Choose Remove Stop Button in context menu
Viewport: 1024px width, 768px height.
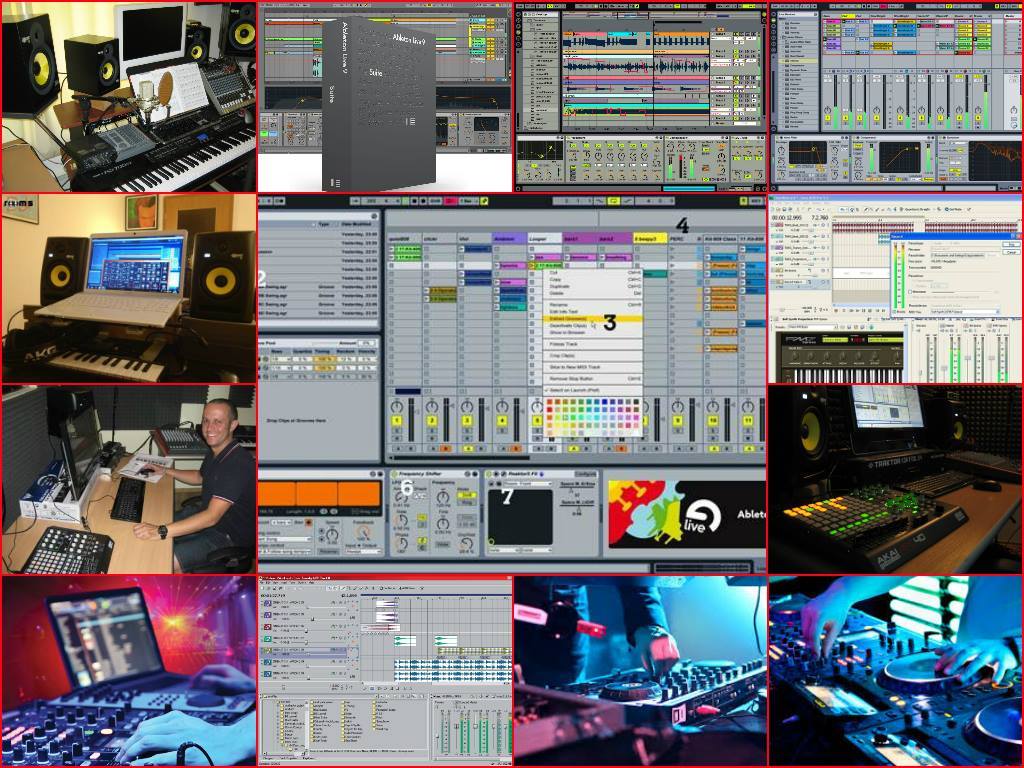[592, 379]
